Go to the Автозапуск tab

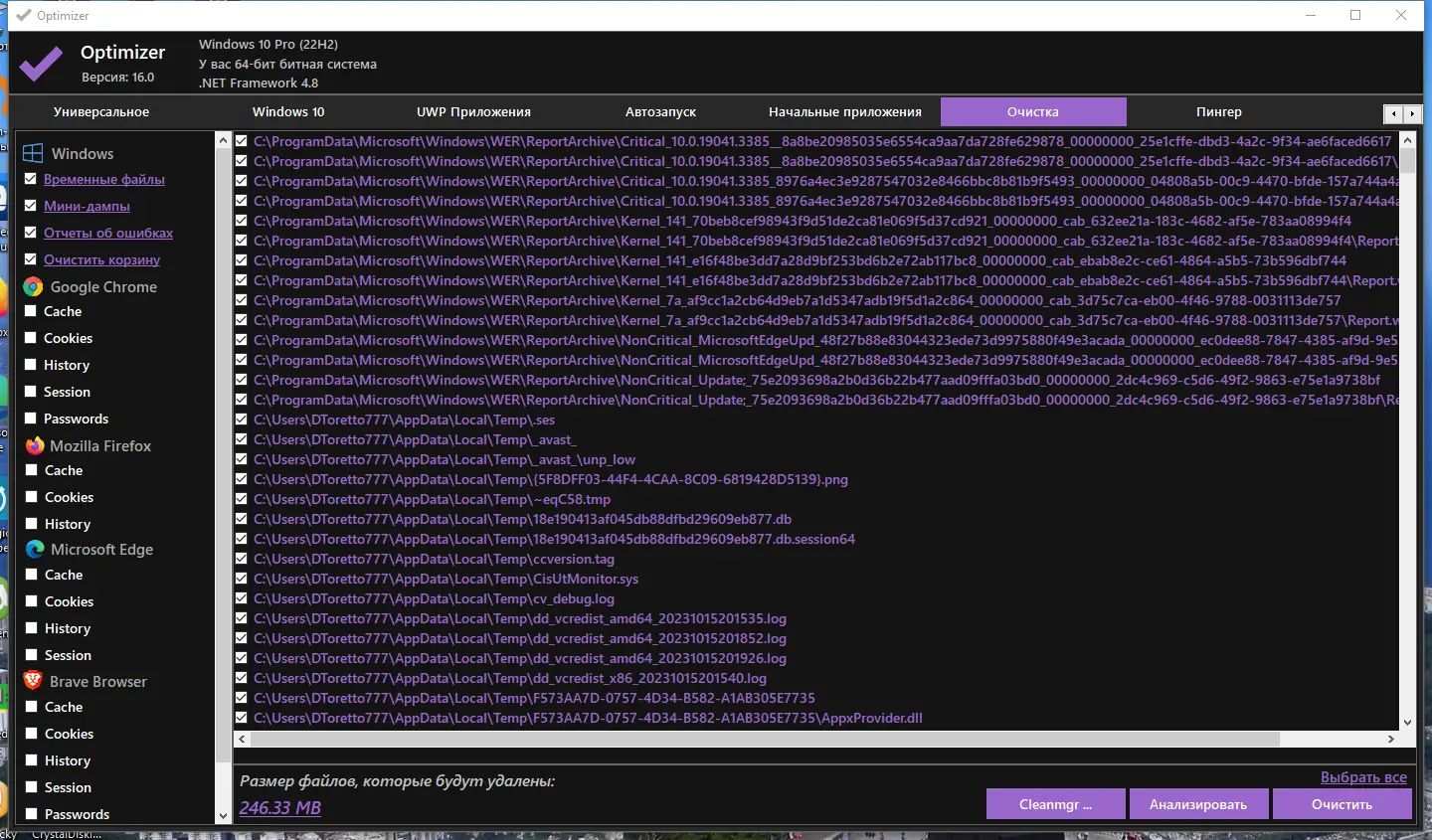[660, 111]
